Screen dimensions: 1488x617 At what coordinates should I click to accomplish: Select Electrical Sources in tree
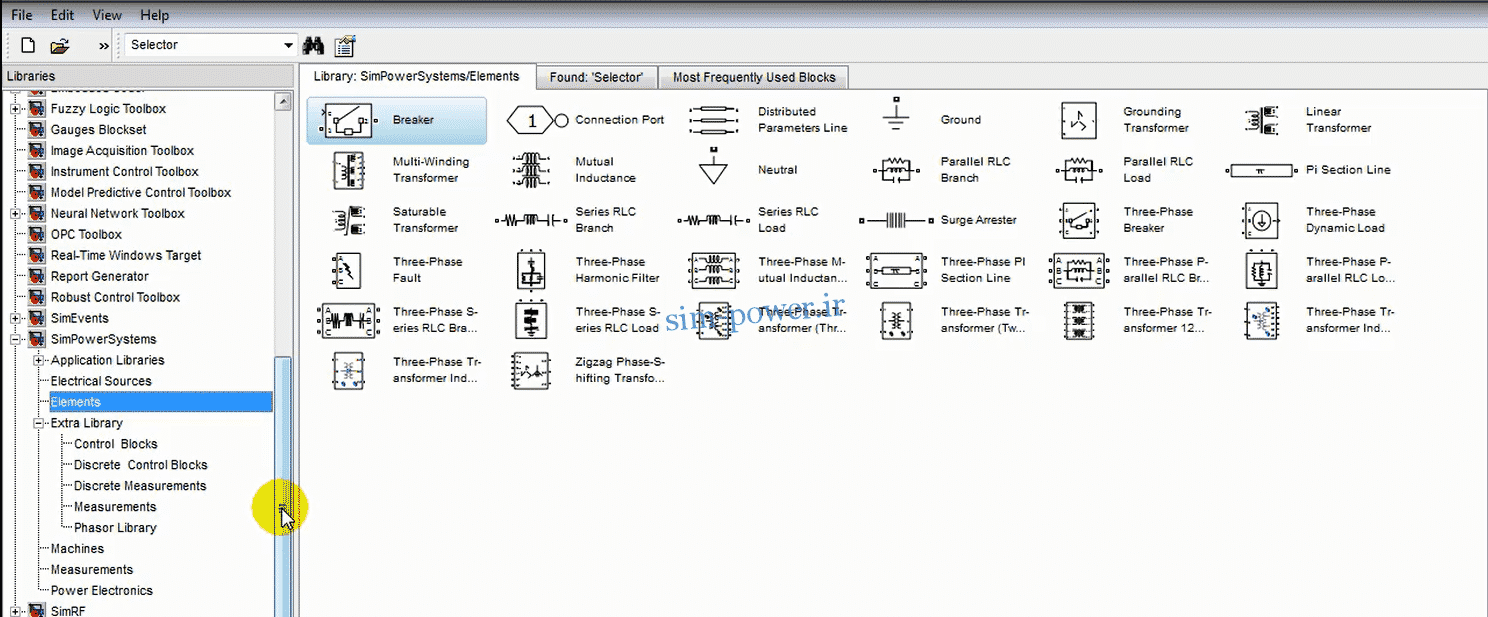point(101,381)
